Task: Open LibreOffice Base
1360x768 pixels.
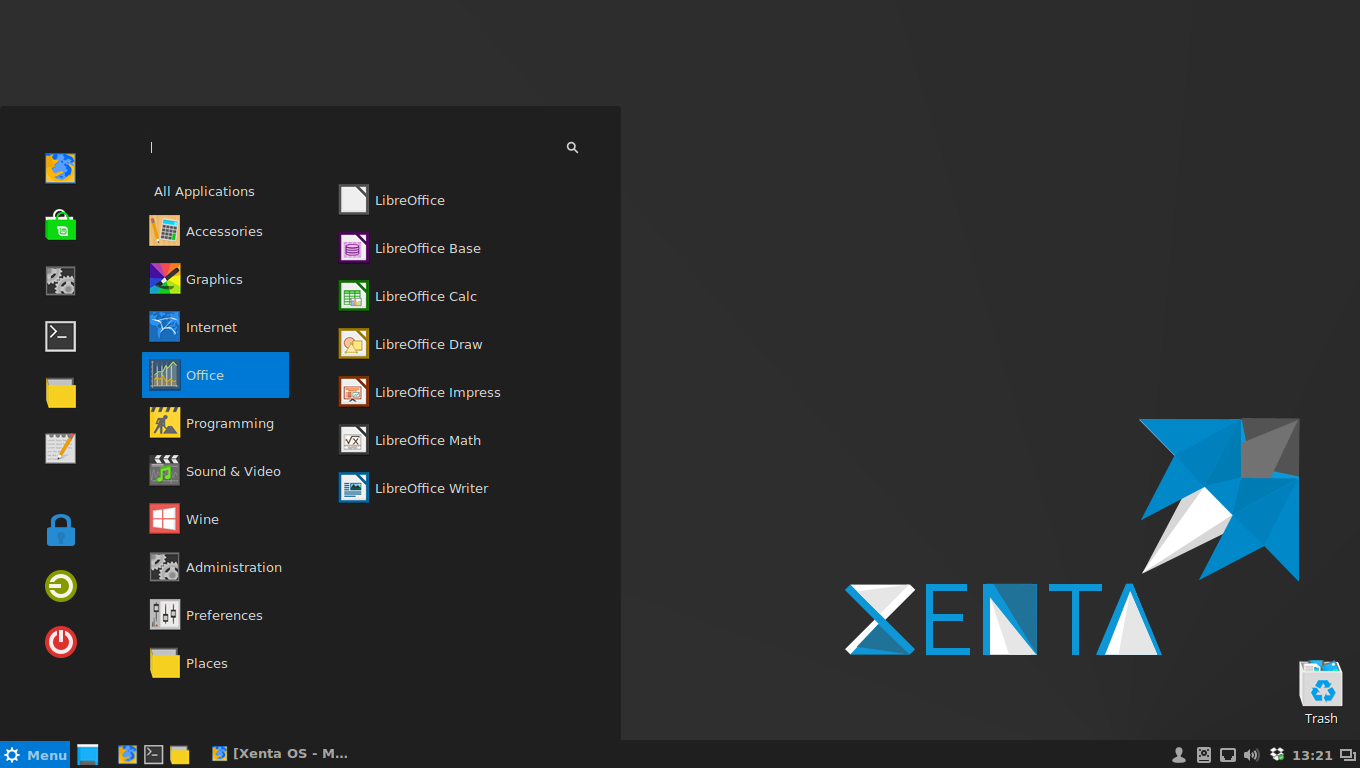Action: pos(427,248)
